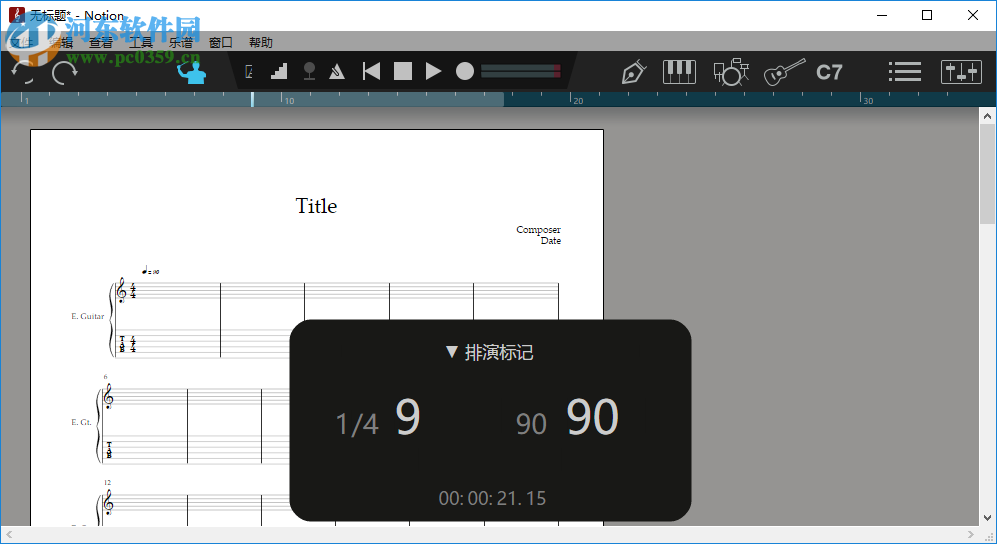Click measure 10 on the timeline ruler
The image size is (997, 544).
(x=289, y=100)
